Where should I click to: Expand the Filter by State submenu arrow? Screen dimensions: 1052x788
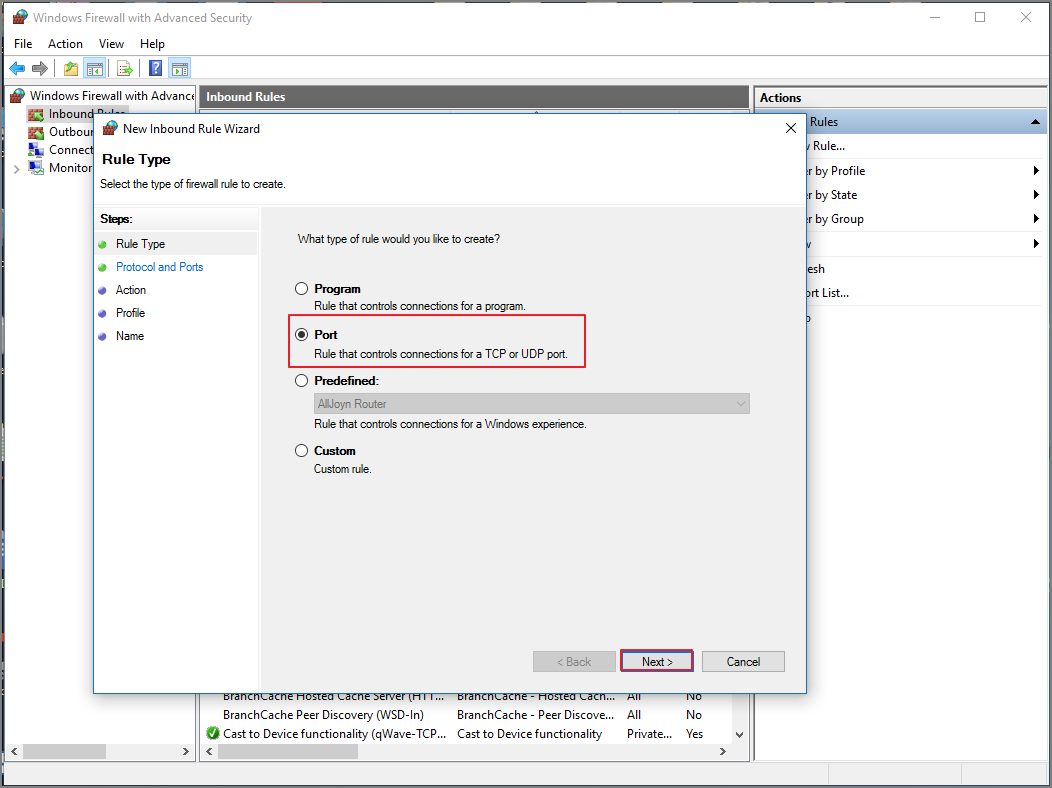click(1036, 195)
